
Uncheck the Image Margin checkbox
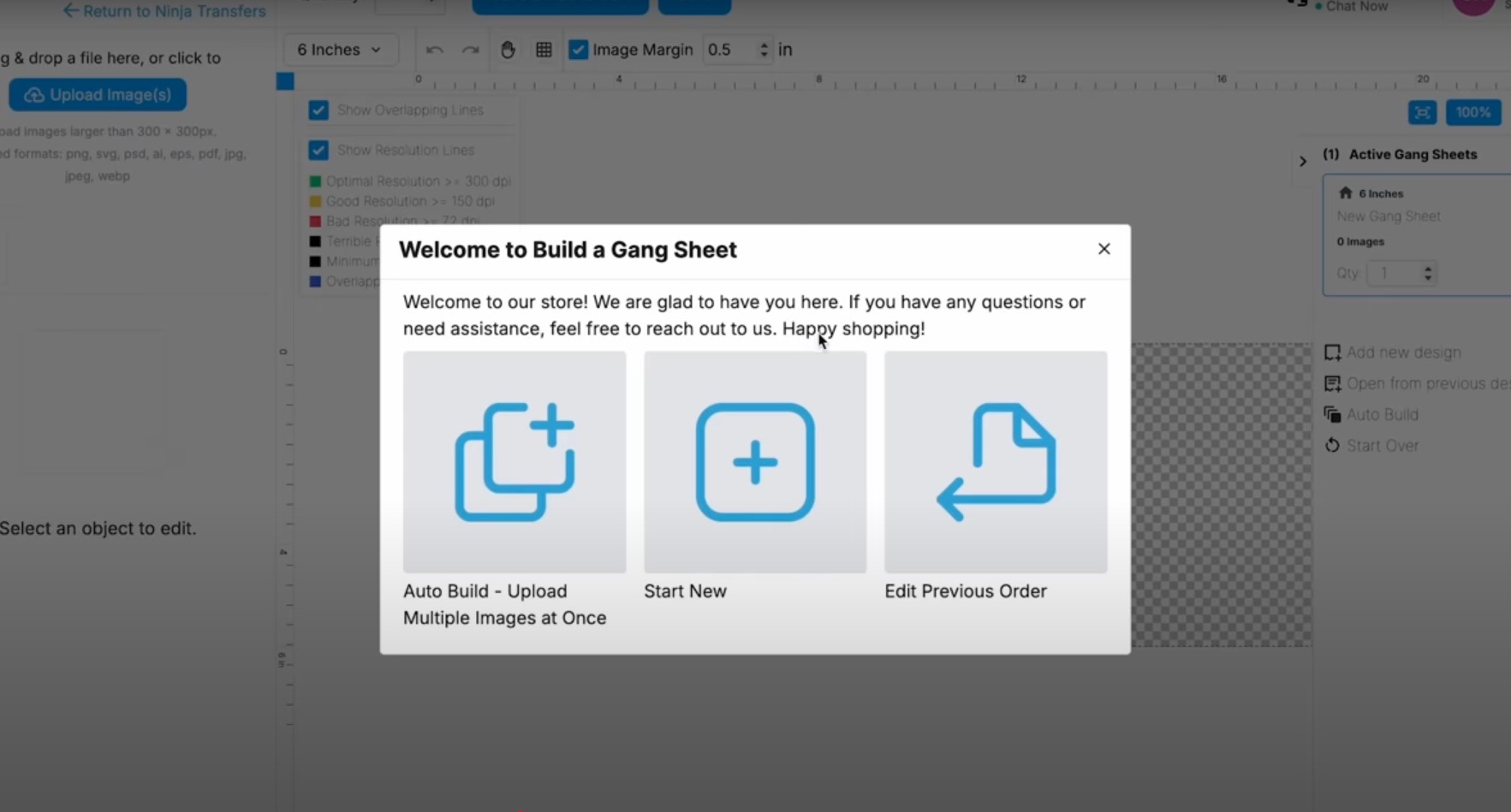coord(579,50)
